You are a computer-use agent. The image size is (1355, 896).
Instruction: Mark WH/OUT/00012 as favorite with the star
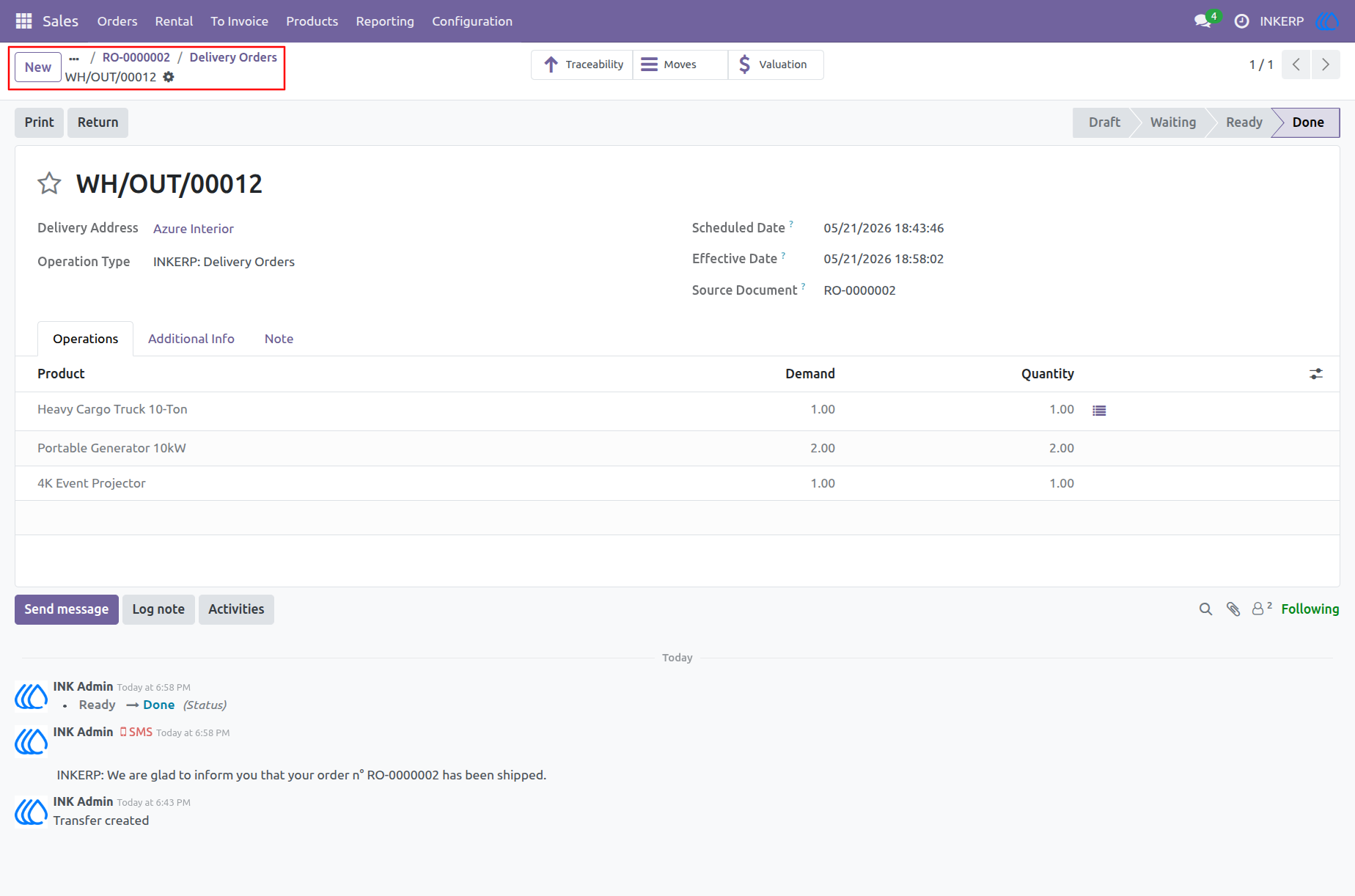pyautogui.click(x=49, y=183)
